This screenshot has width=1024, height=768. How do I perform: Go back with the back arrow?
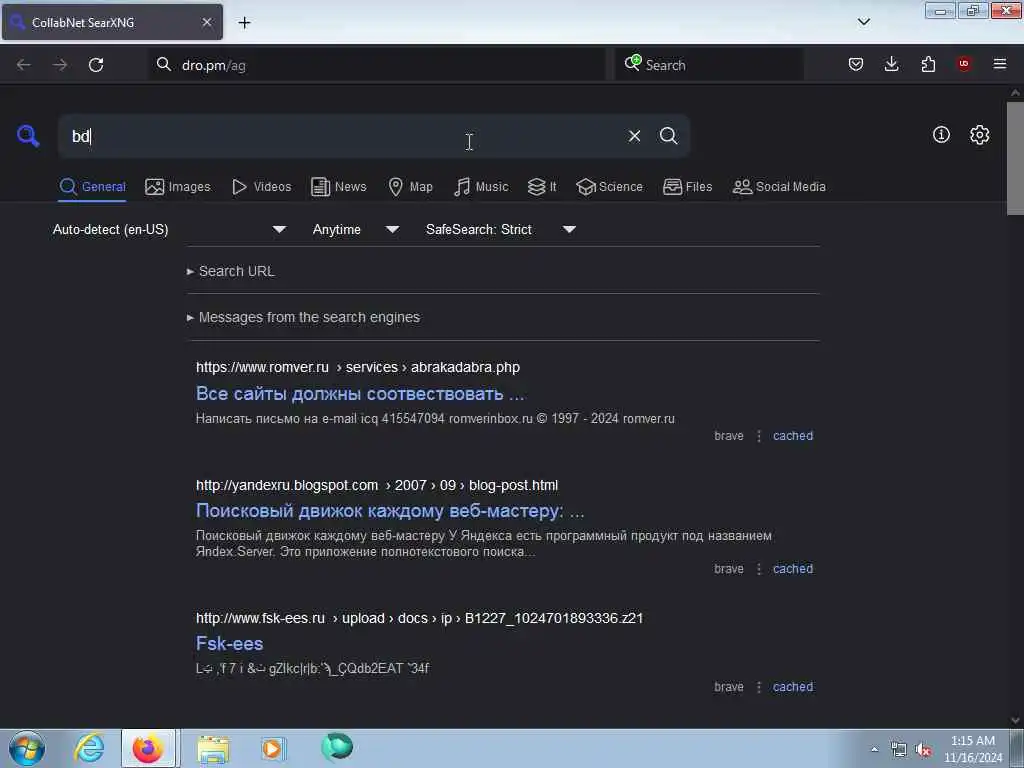click(x=24, y=65)
